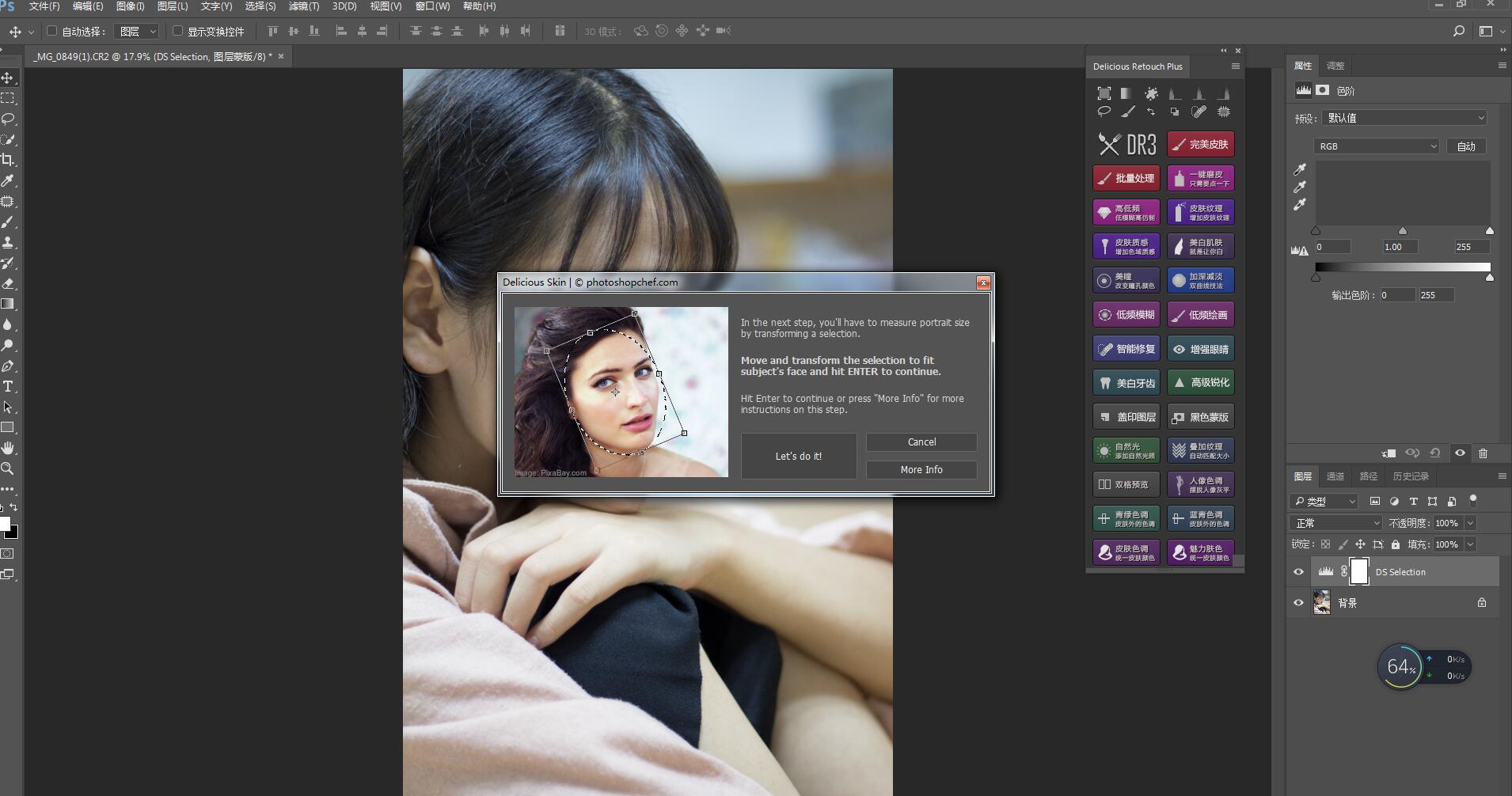1512x796 pixels.
Task: Open the RGB channel dropdown
Action: pos(1376,146)
